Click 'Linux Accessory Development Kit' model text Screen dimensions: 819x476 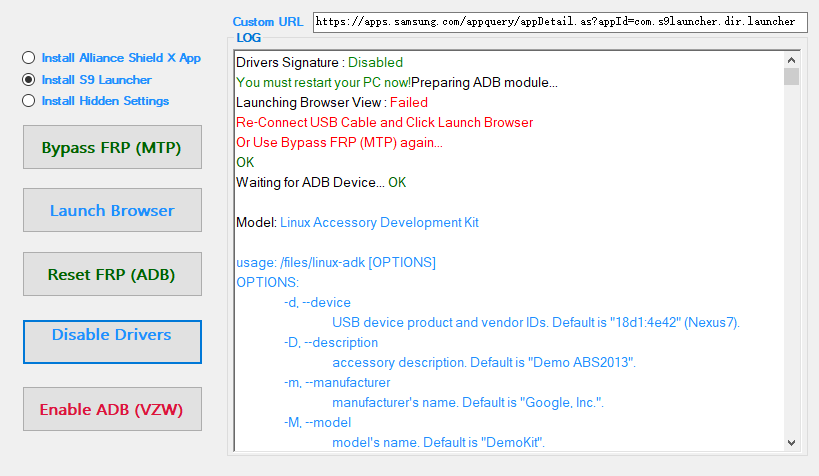[379, 223]
